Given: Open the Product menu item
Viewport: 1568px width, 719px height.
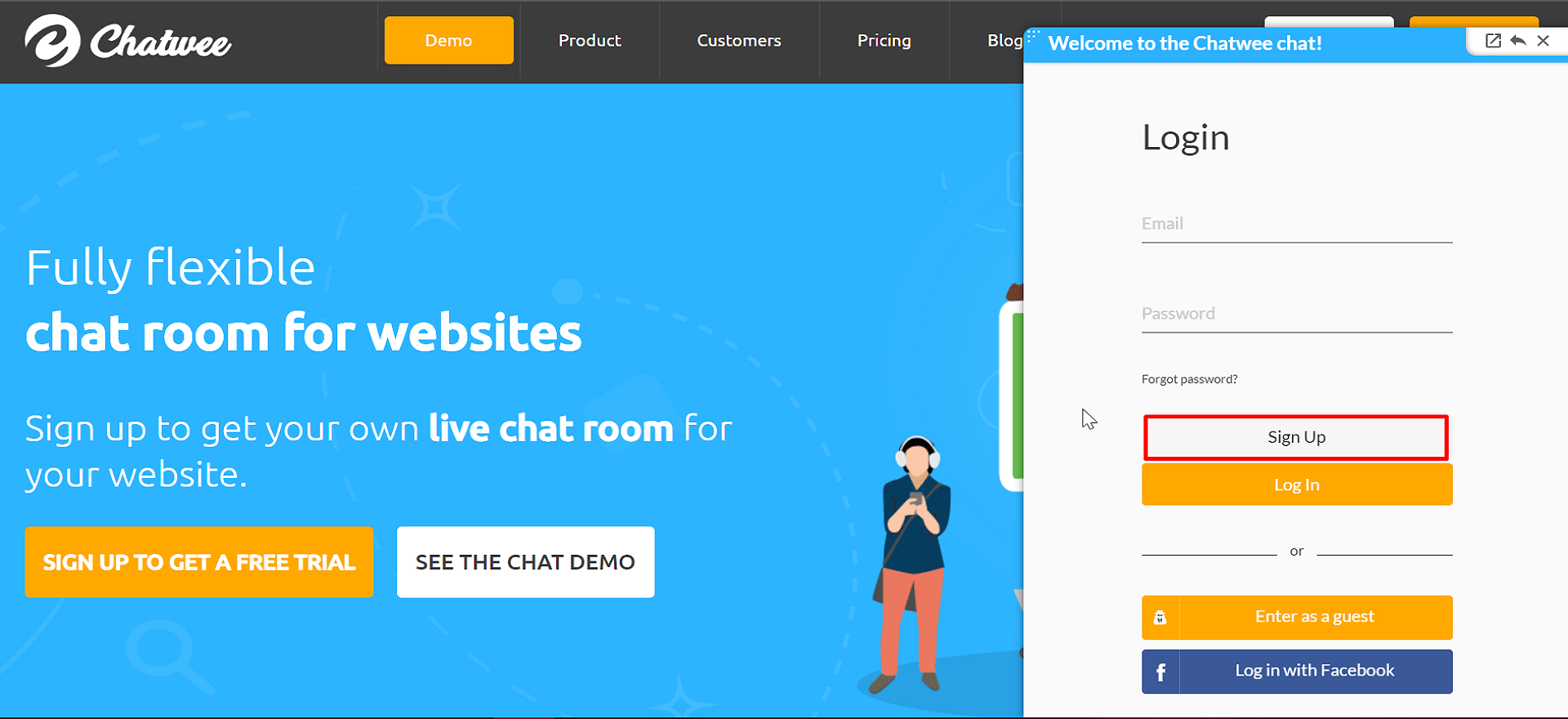Looking at the screenshot, I should (590, 40).
